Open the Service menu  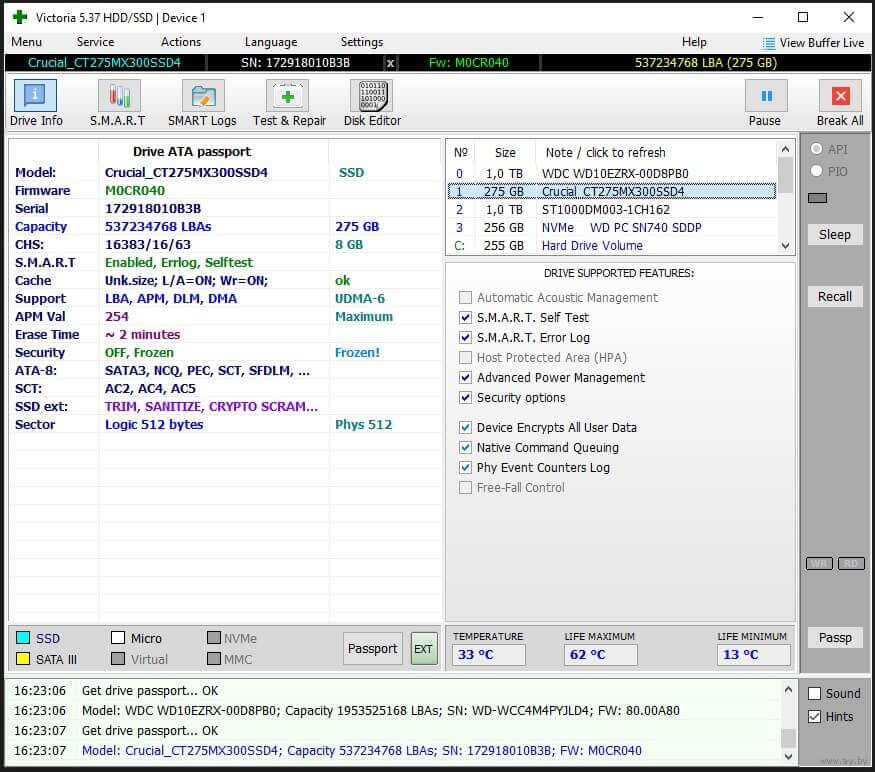pyautogui.click(x=95, y=42)
